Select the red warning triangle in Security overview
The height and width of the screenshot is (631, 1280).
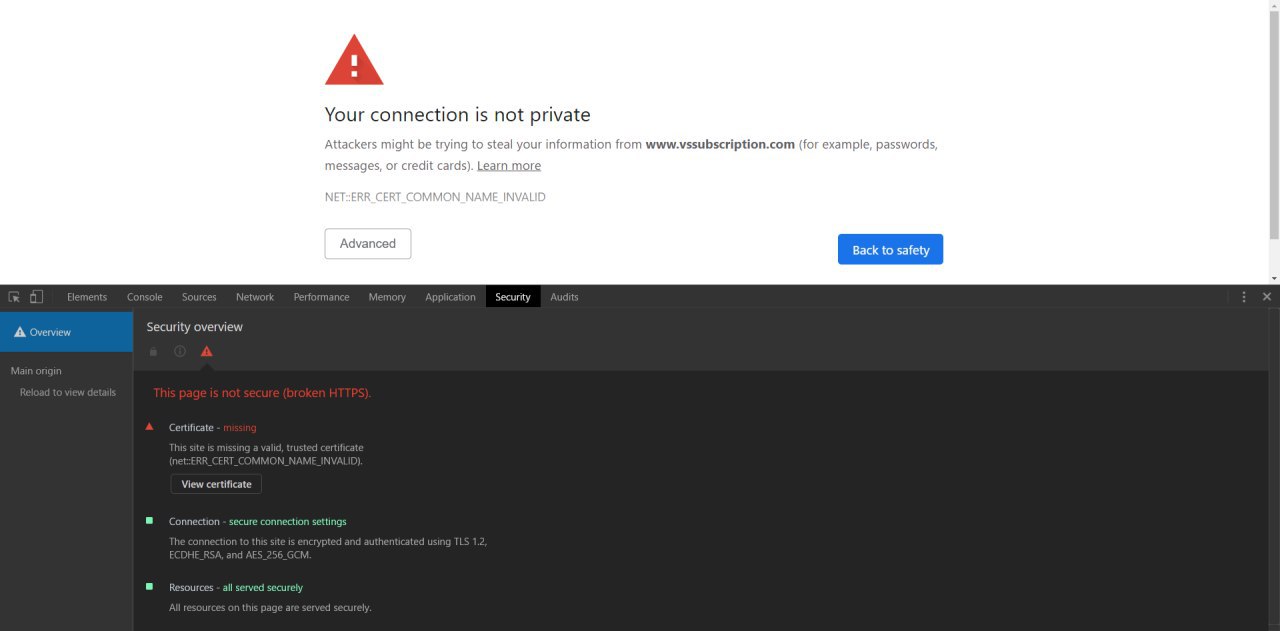tap(207, 351)
